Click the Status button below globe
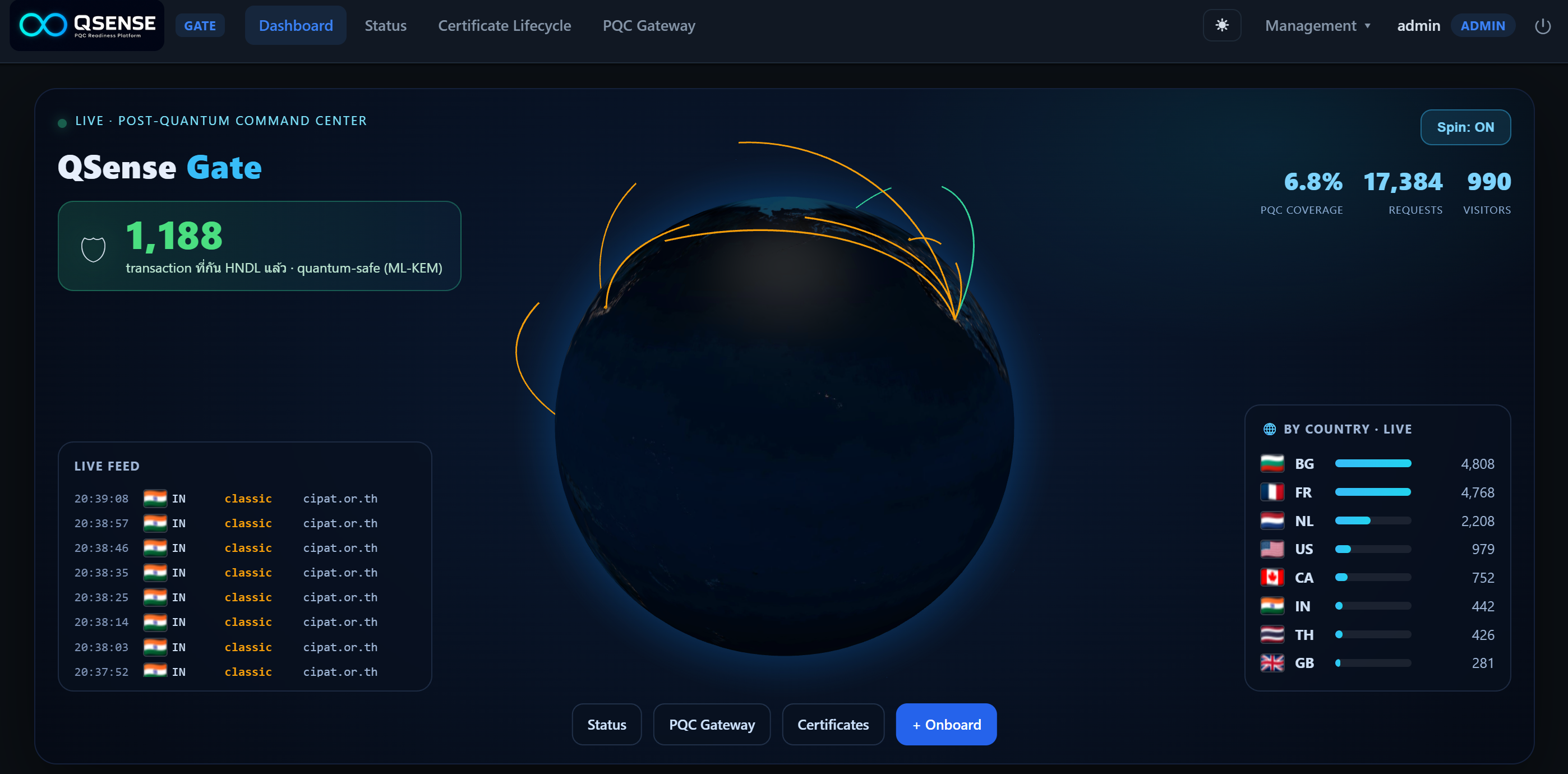Screen dimensions: 1568x774 click(606, 724)
